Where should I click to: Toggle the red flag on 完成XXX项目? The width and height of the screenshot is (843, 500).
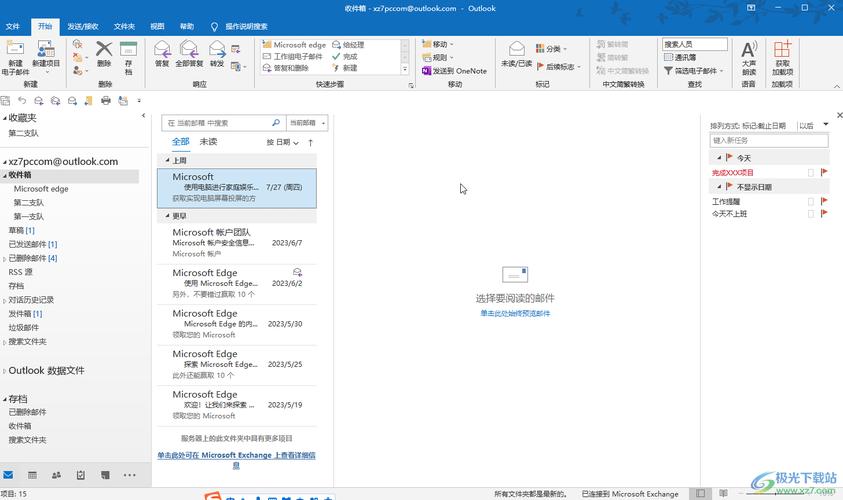824,173
